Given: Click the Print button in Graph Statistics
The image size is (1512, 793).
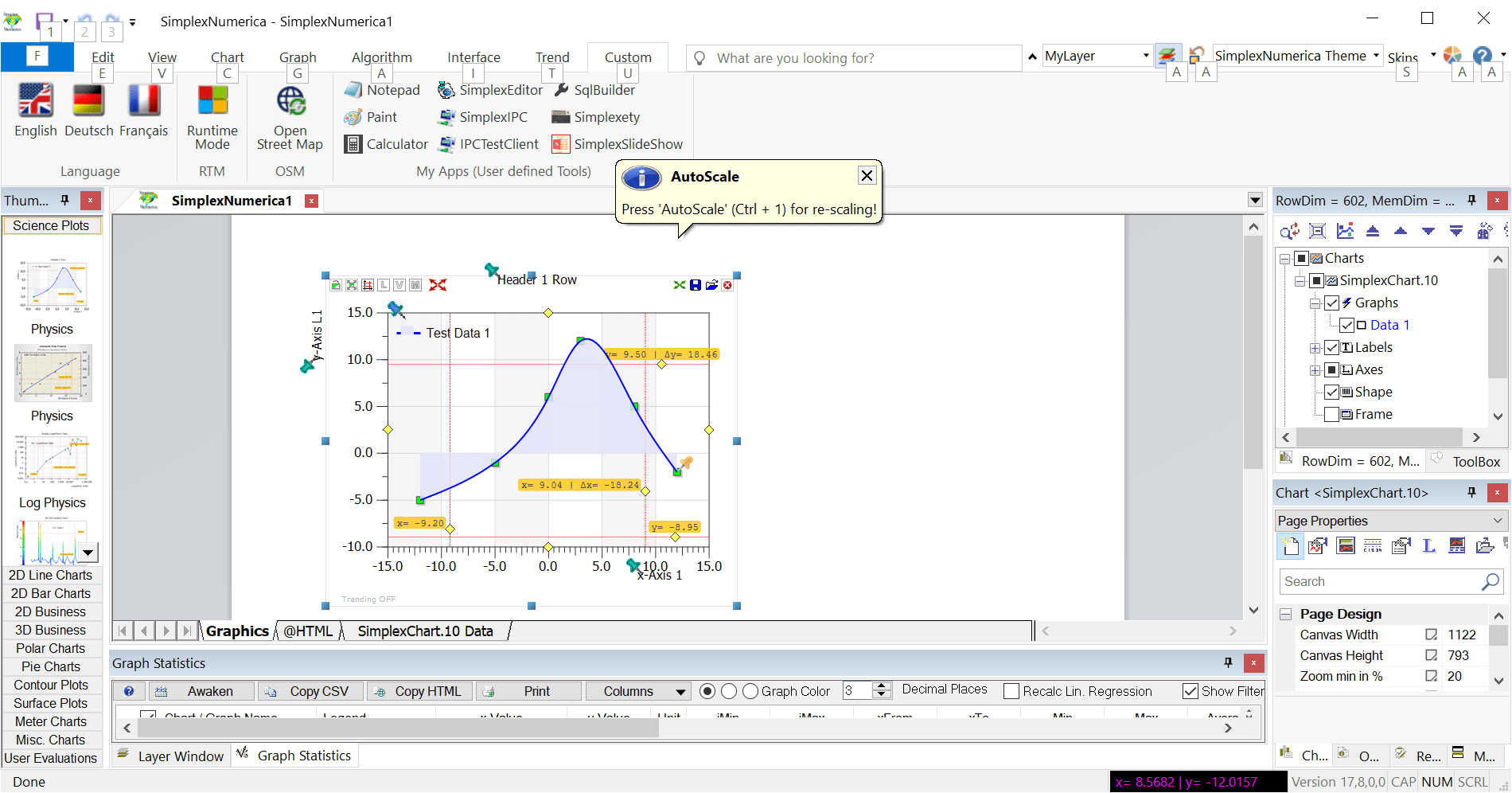Looking at the screenshot, I should coord(528,691).
